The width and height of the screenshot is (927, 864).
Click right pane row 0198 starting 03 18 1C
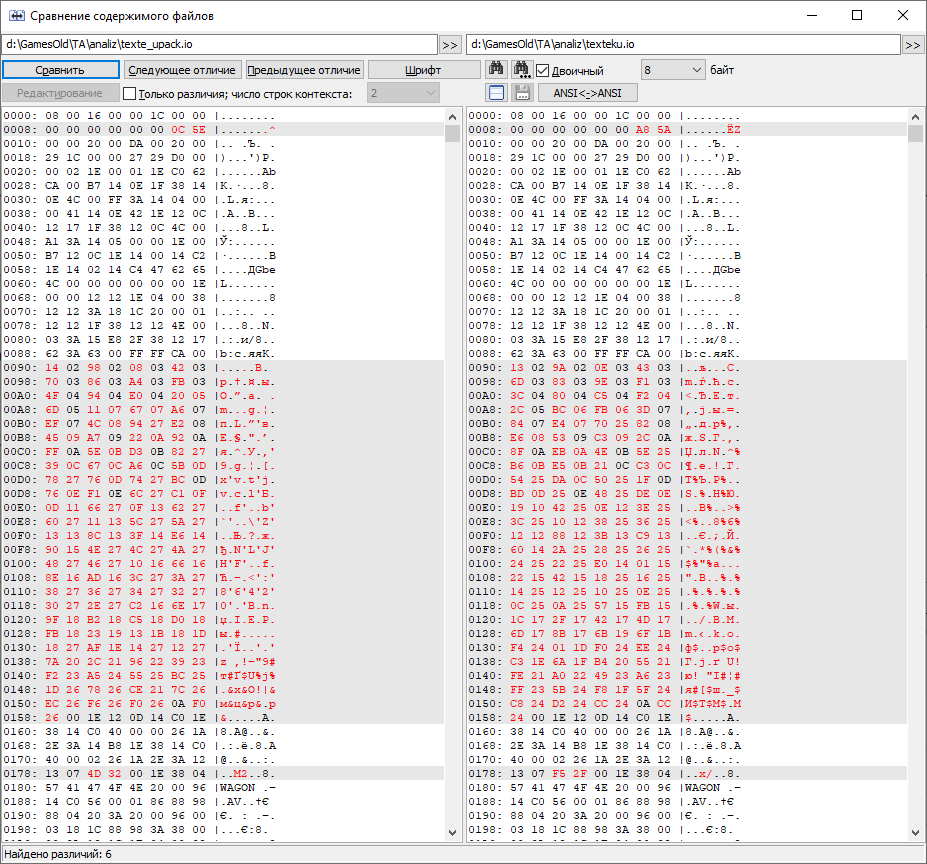click(687, 830)
